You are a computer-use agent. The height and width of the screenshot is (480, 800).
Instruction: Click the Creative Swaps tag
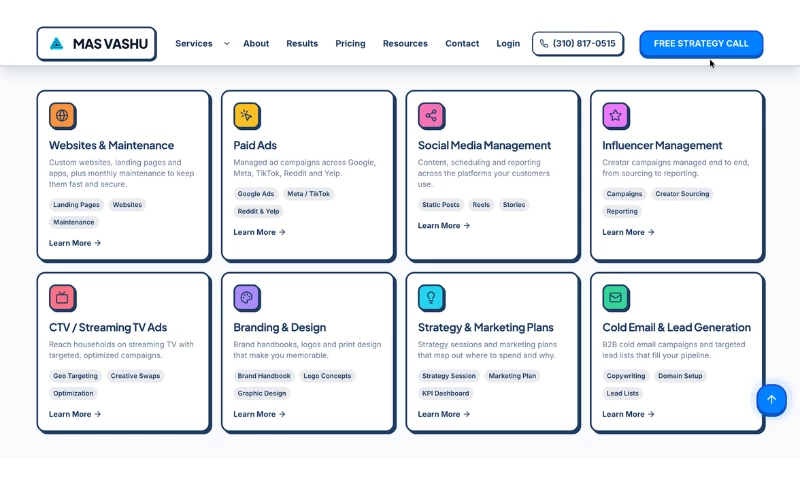[135, 376]
